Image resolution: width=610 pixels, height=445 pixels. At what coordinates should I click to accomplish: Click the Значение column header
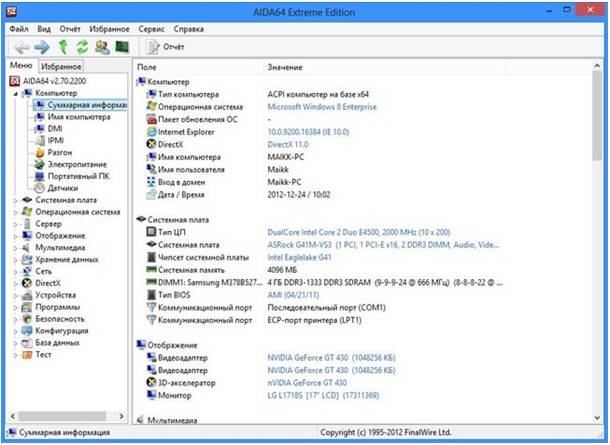coord(286,66)
